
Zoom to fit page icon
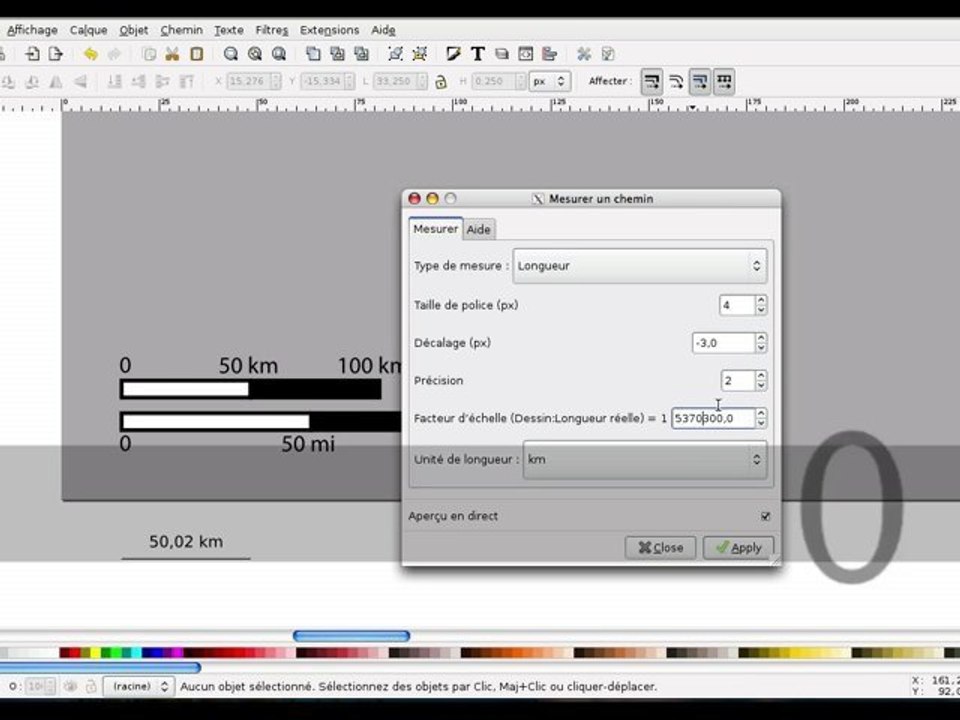click(279, 54)
